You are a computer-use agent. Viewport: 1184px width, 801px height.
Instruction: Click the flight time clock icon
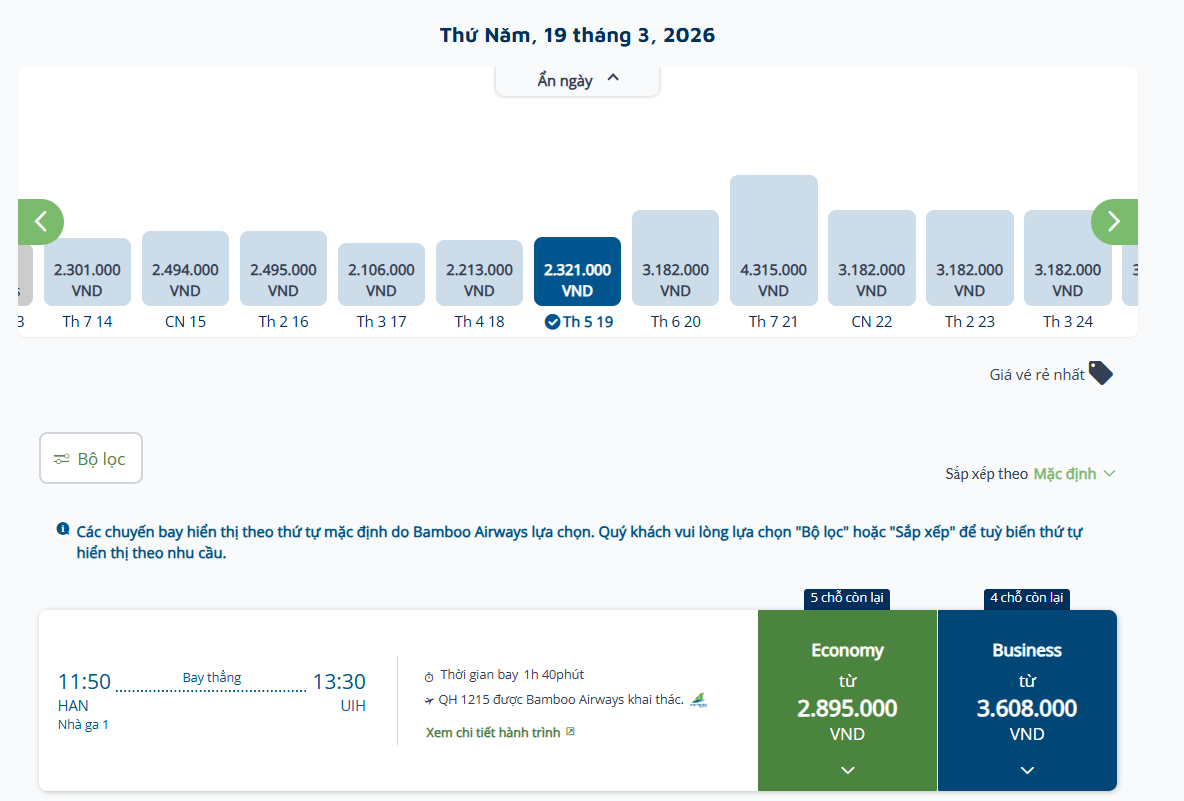[429, 676]
